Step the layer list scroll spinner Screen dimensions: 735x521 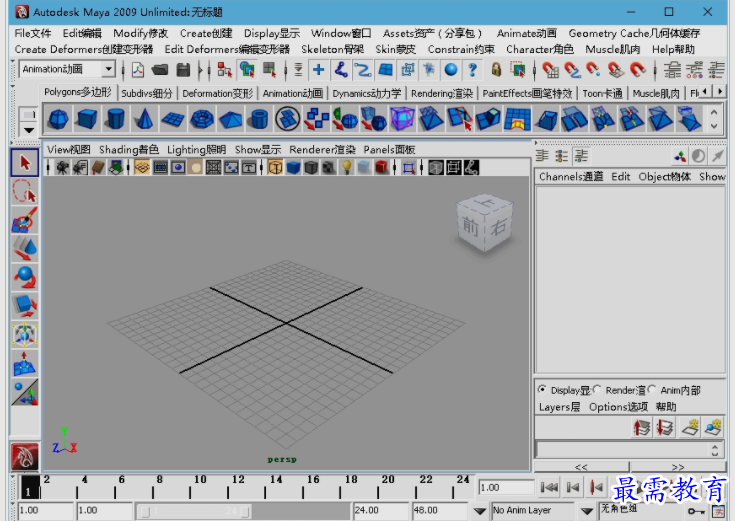click(x=715, y=450)
